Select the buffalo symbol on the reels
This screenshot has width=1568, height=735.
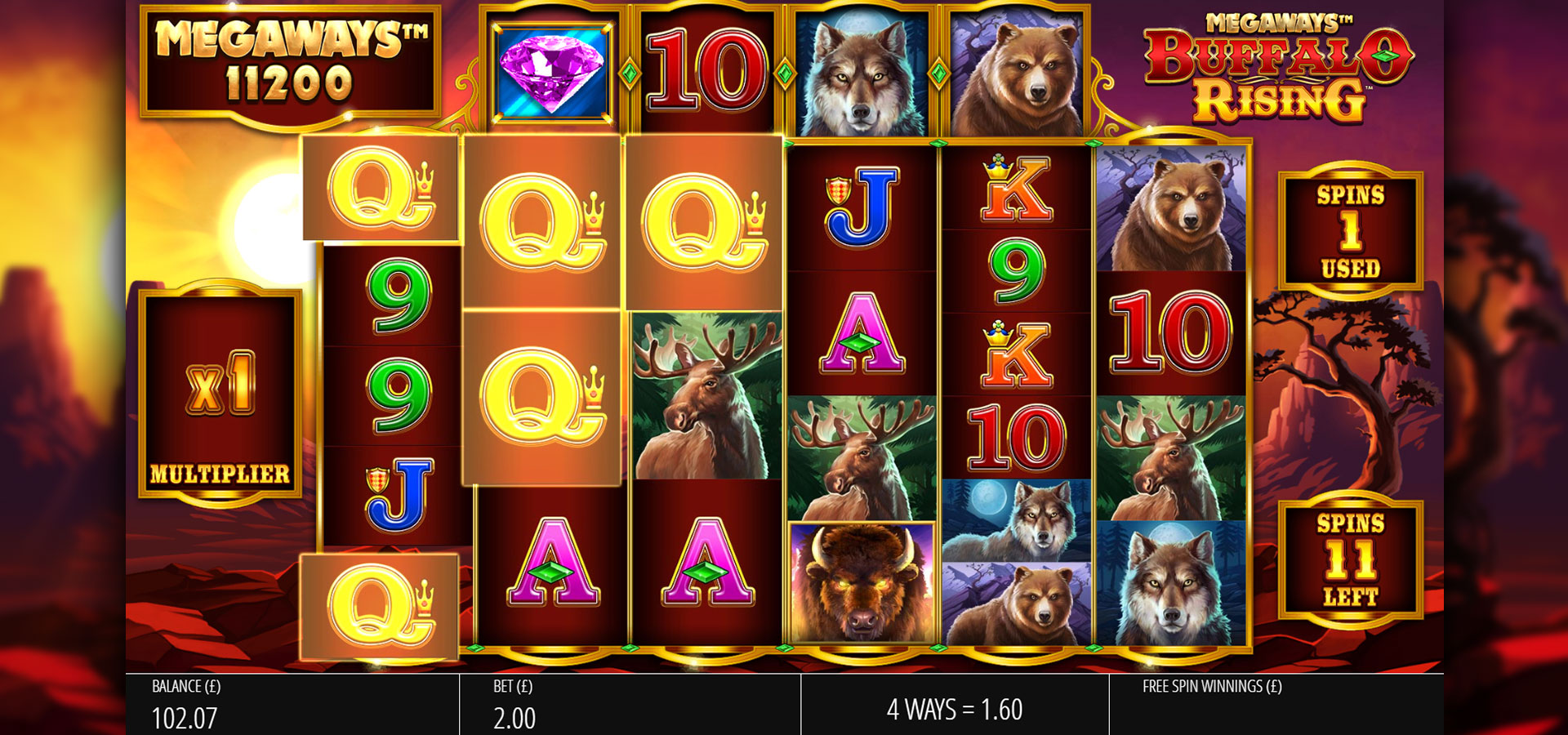(x=862, y=583)
